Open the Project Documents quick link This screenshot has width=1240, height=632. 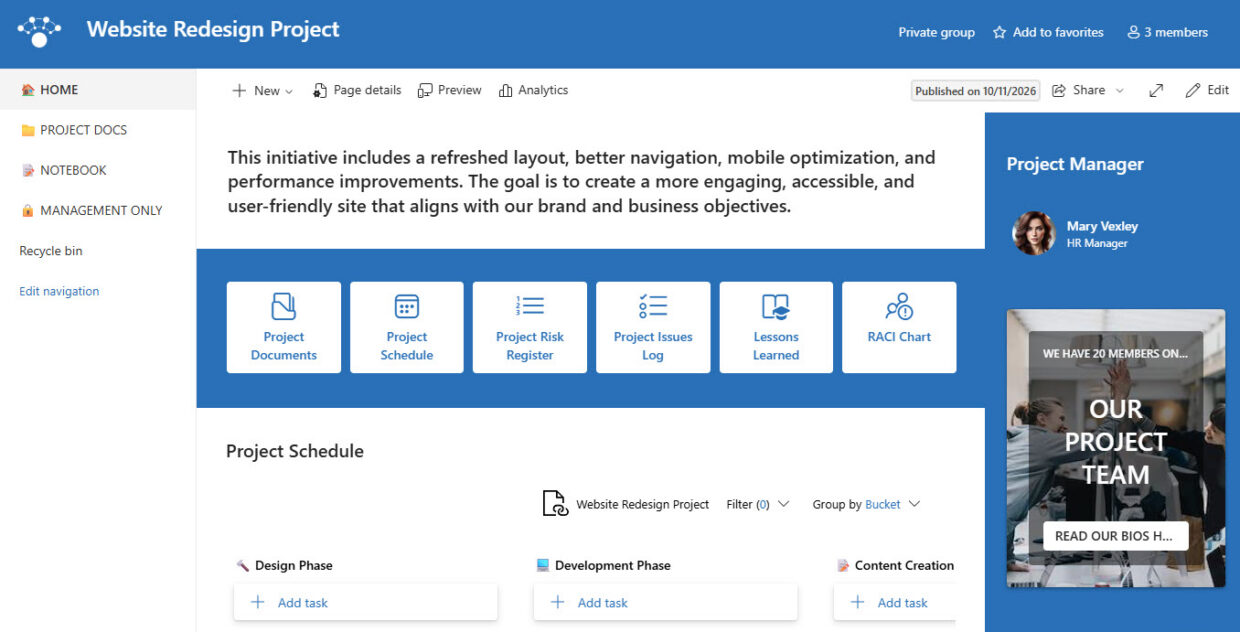(284, 327)
